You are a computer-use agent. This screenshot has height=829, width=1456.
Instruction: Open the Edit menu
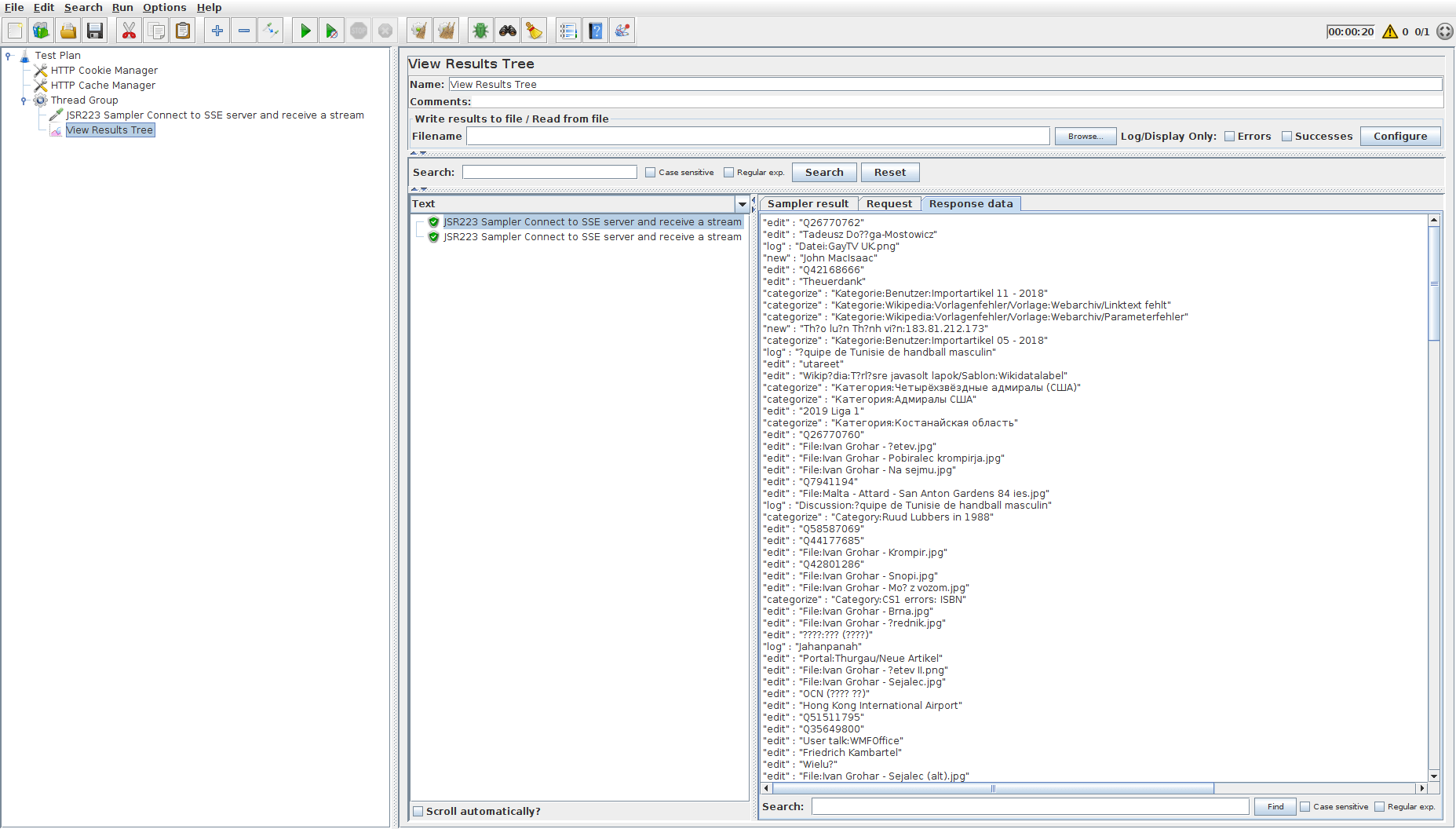click(x=44, y=7)
